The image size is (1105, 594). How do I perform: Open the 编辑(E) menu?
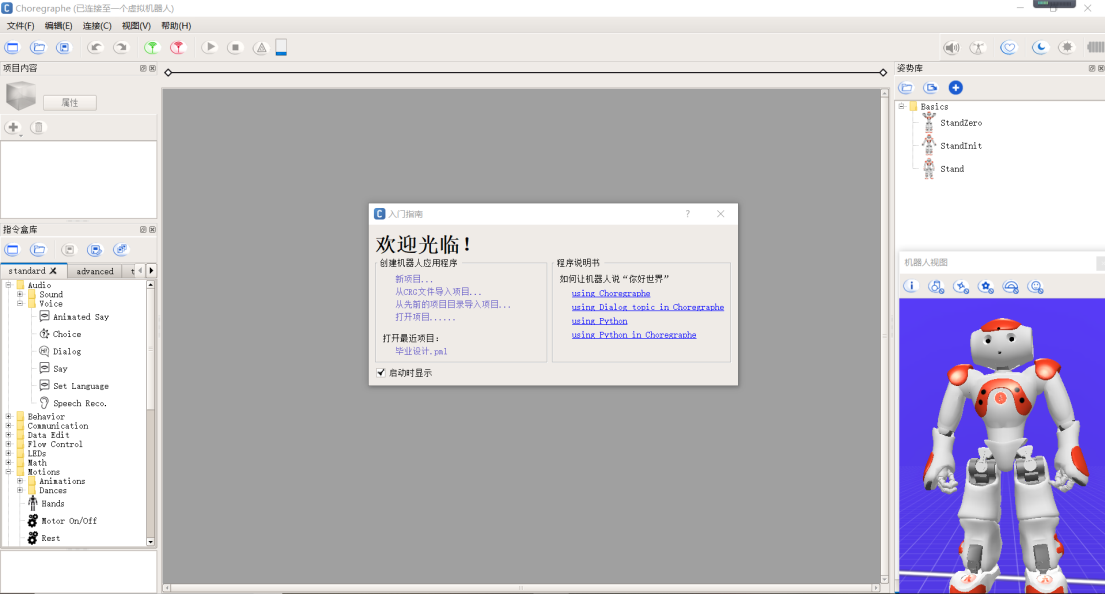click(58, 25)
